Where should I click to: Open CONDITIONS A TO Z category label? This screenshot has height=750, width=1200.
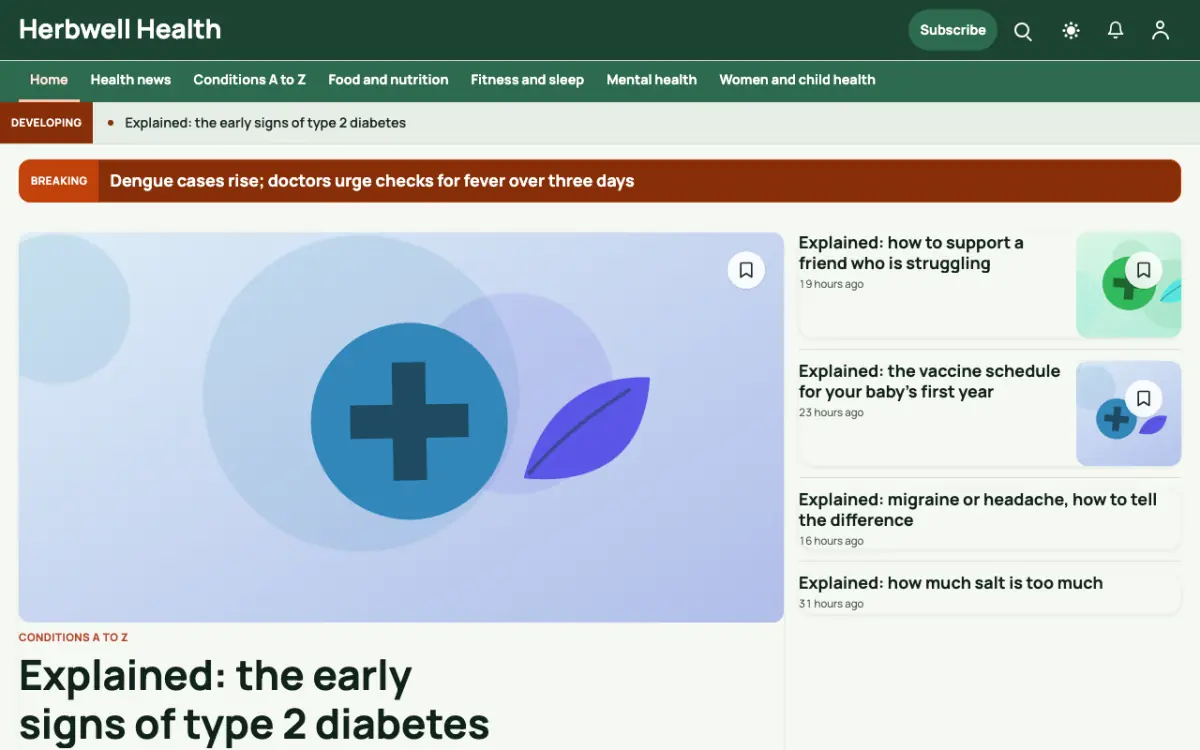click(x=73, y=637)
